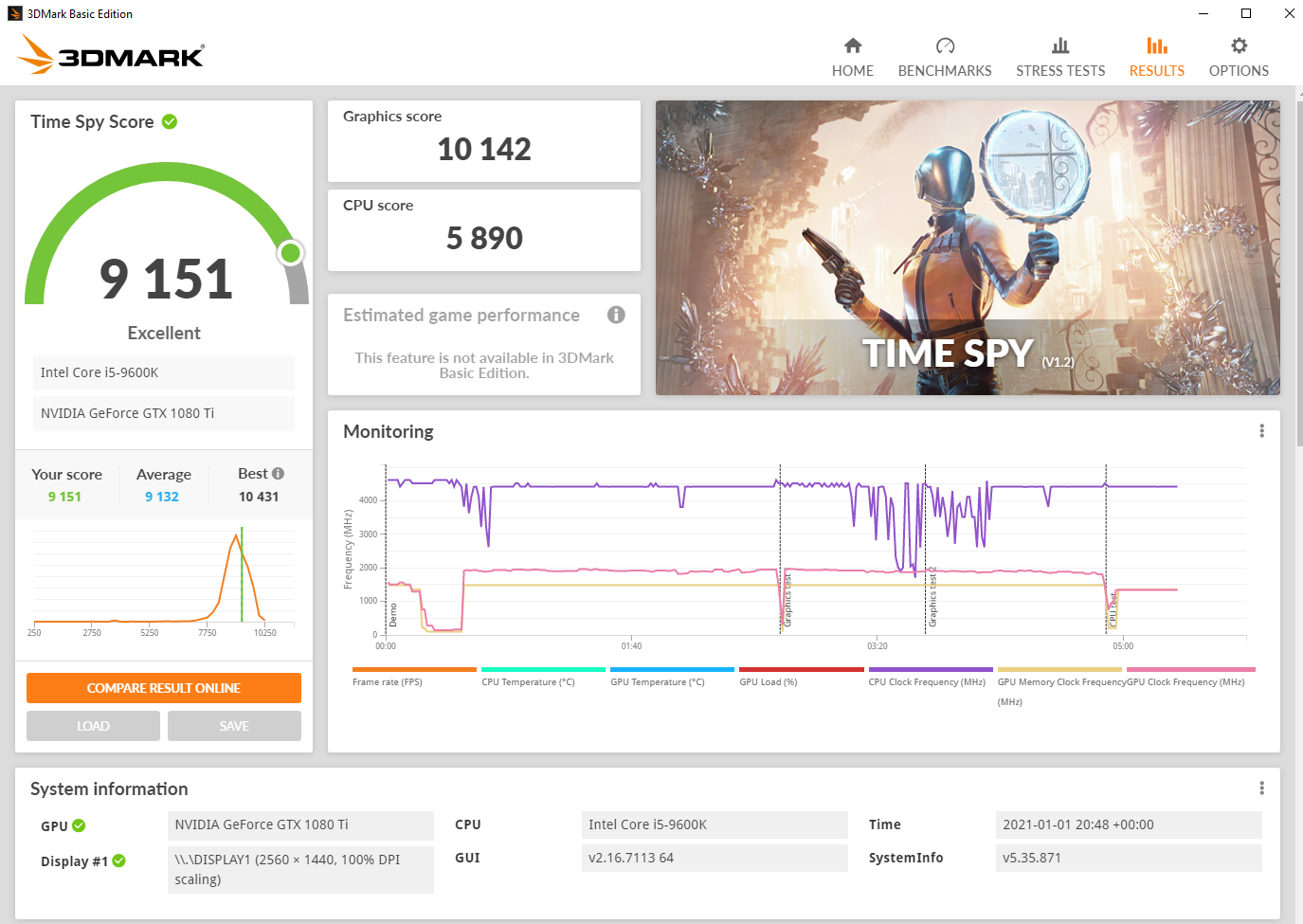The image size is (1303, 924).
Task: Click the Load button
Action: point(93,726)
